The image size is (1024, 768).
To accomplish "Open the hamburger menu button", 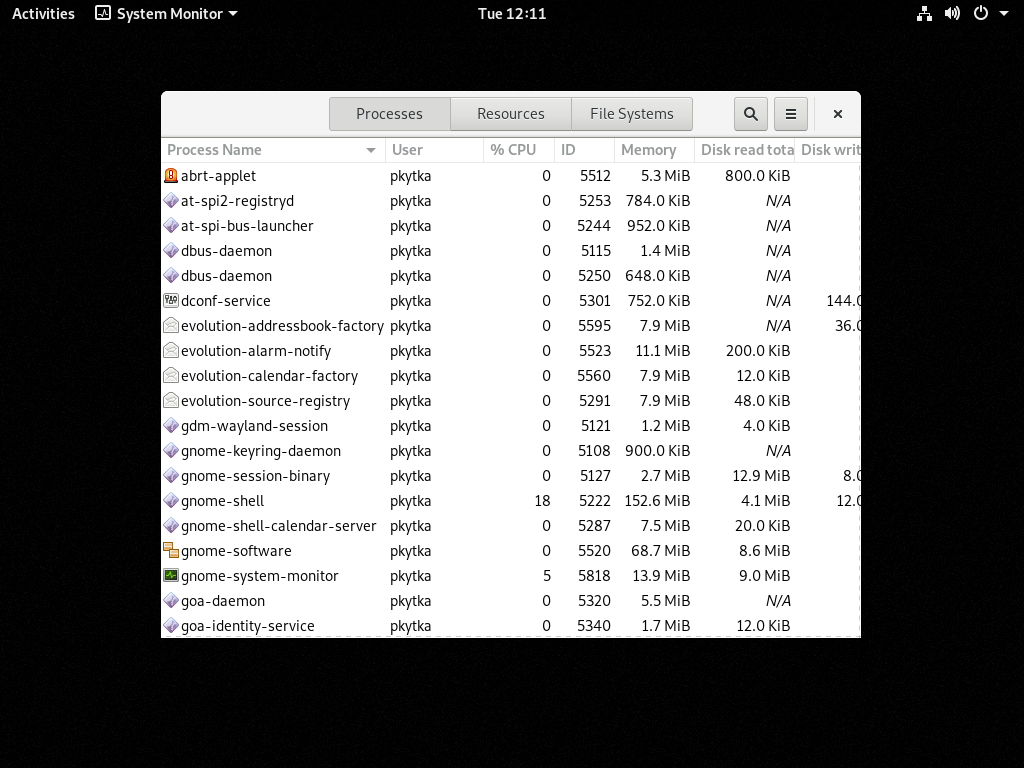I will [x=791, y=114].
